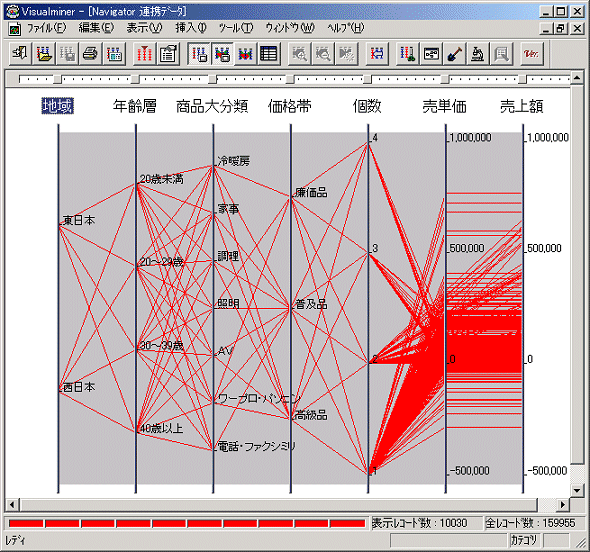Image resolution: width=590 pixels, height=552 pixels.
Task: Open the flow diagram window icon
Action: (x=431, y=54)
